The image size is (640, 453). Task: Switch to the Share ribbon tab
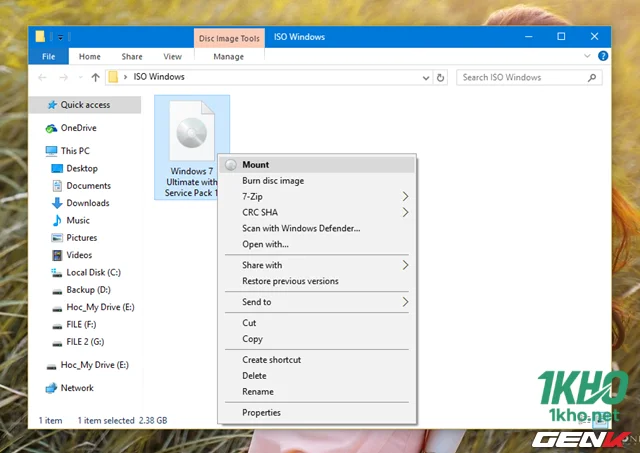[x=132, y=56]
